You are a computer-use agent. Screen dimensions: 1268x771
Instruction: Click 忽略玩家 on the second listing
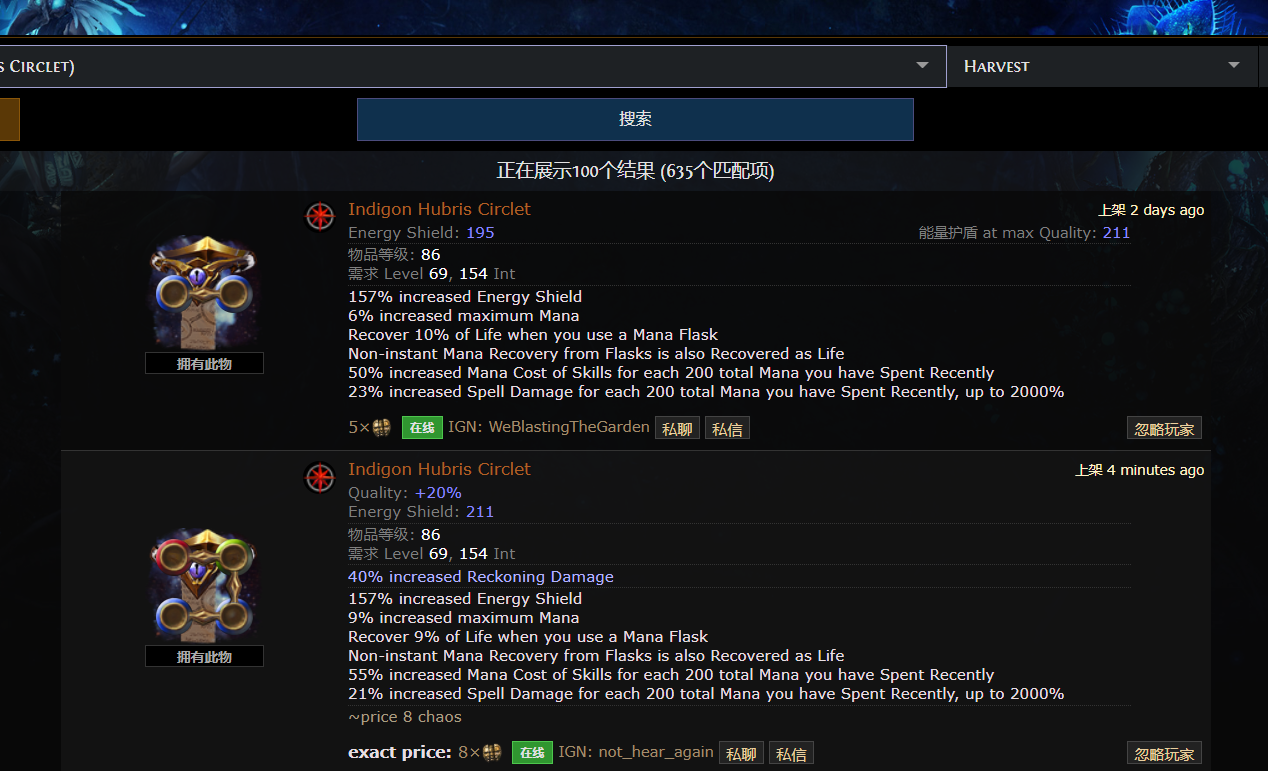click(1164, 754)
